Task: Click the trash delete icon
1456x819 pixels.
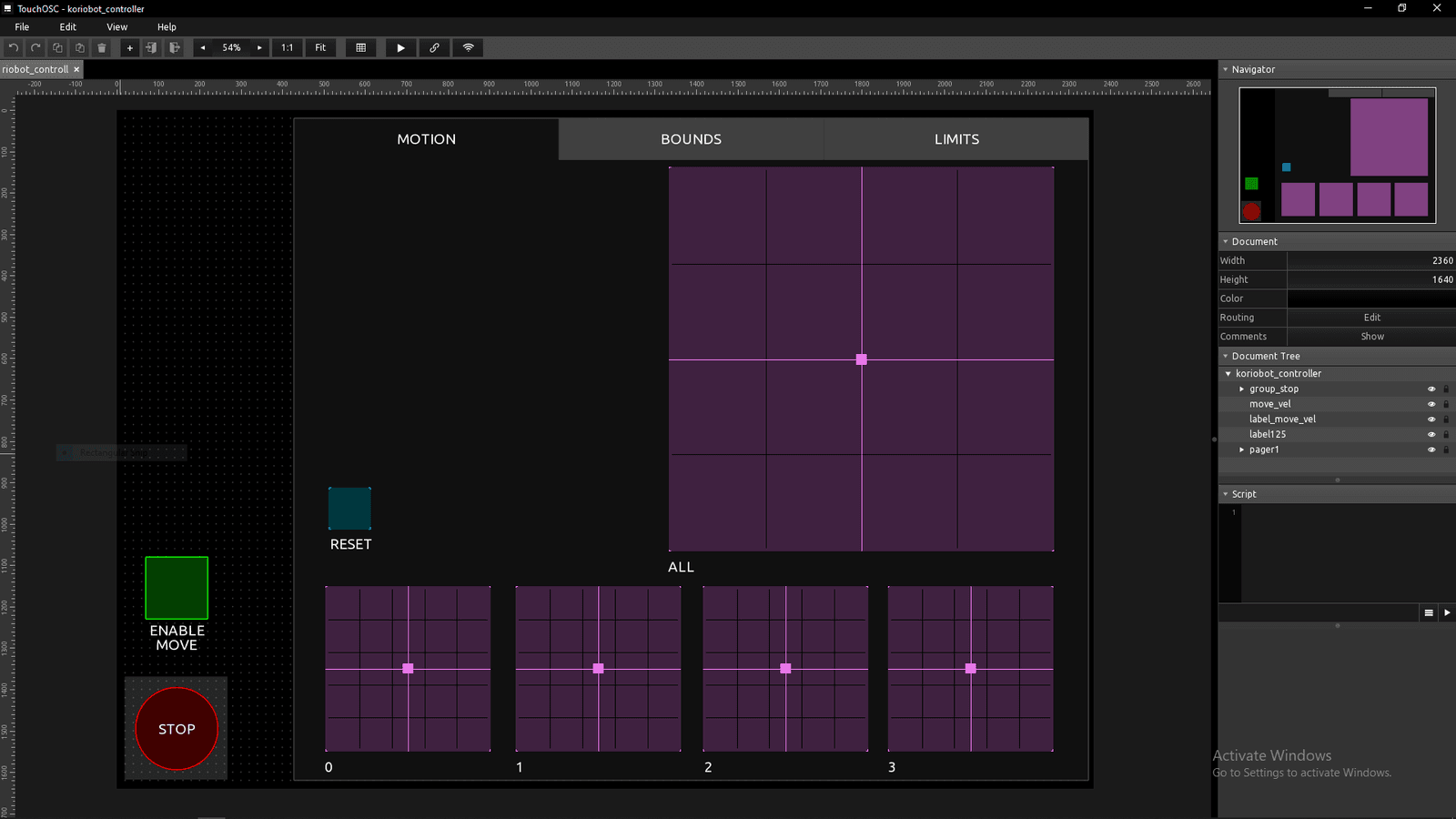Action: tap(102, 47)
